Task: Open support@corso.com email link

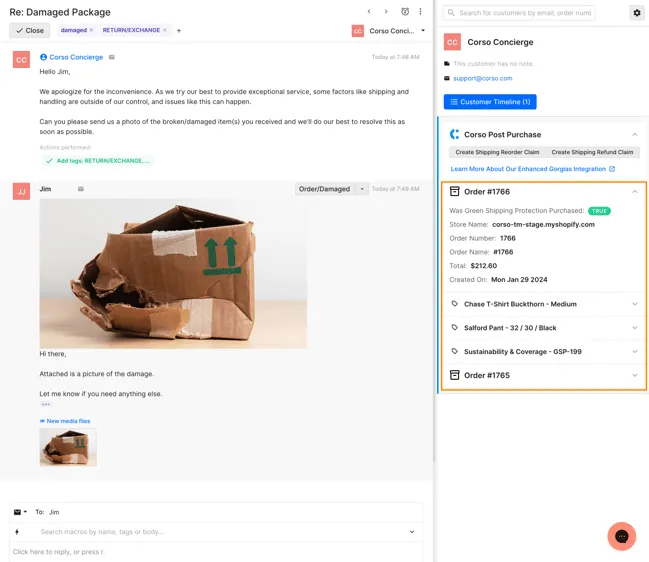Action: pos(483,78)
